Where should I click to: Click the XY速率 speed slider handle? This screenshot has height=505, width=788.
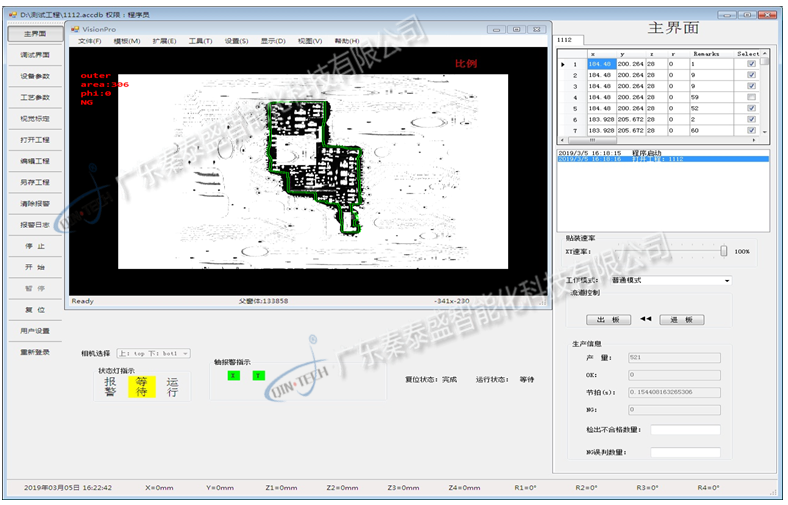[723, 251]
